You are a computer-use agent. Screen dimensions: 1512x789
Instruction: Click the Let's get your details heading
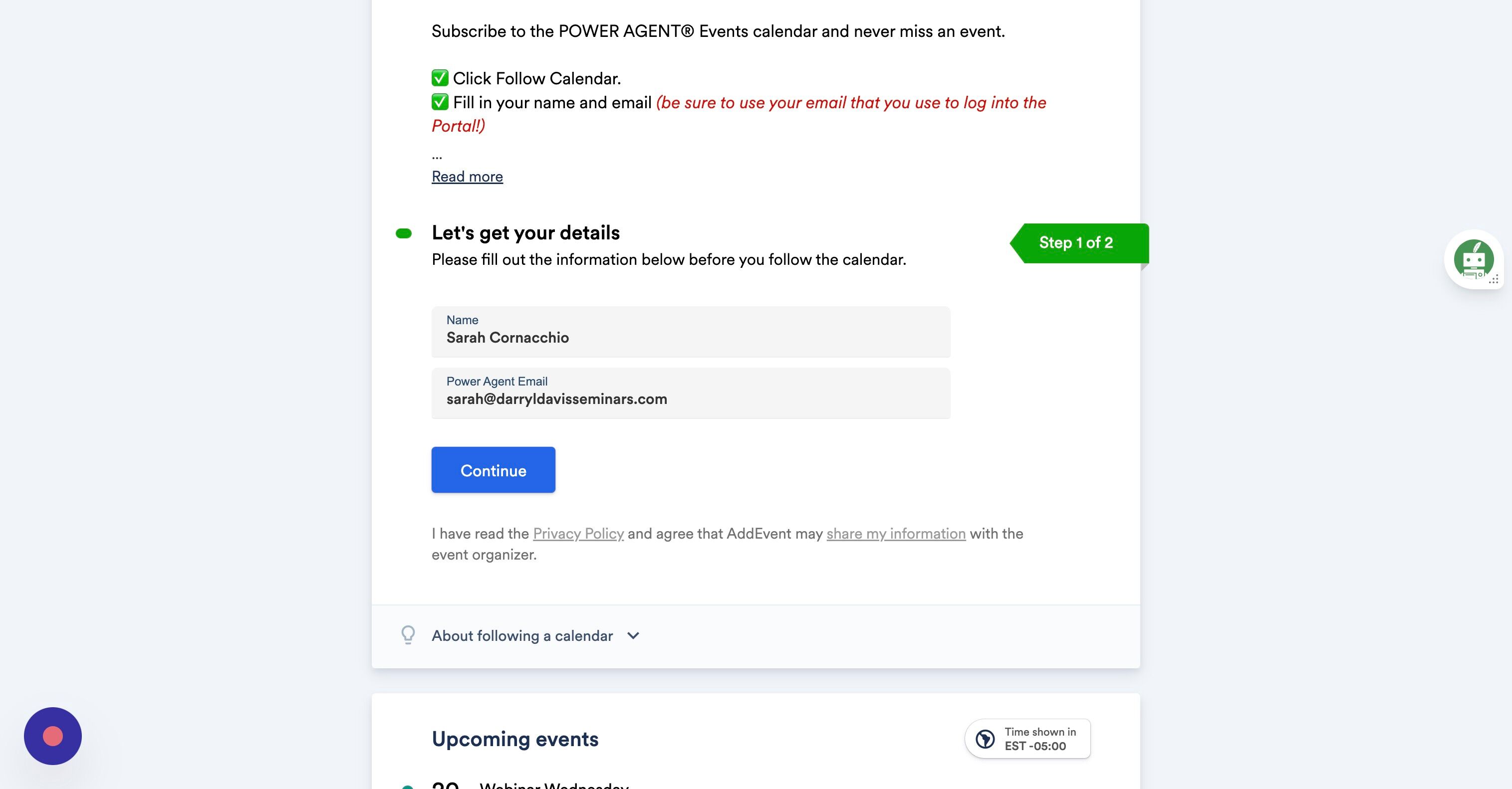click(x=525, y=233)
